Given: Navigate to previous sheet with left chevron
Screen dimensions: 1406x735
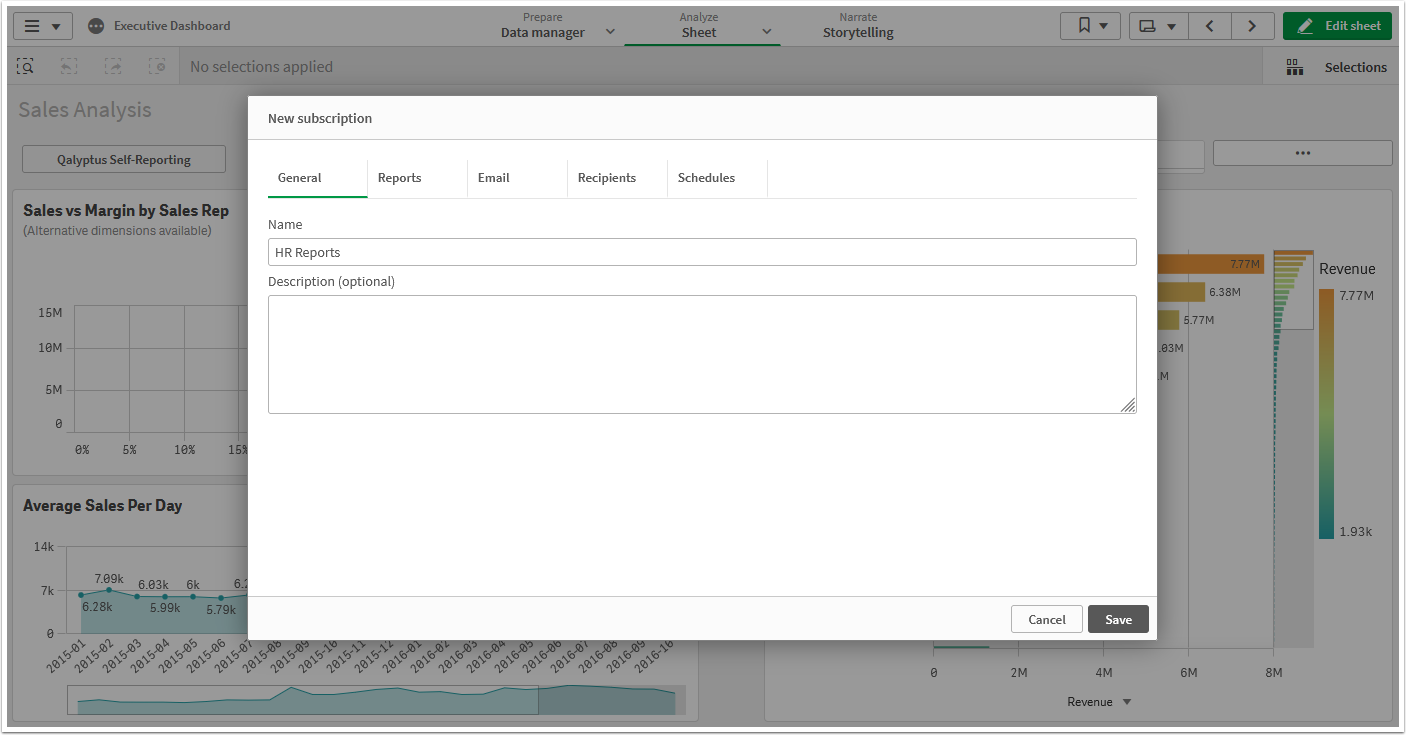Looking at the screenshot, I should coord(1209,25).
